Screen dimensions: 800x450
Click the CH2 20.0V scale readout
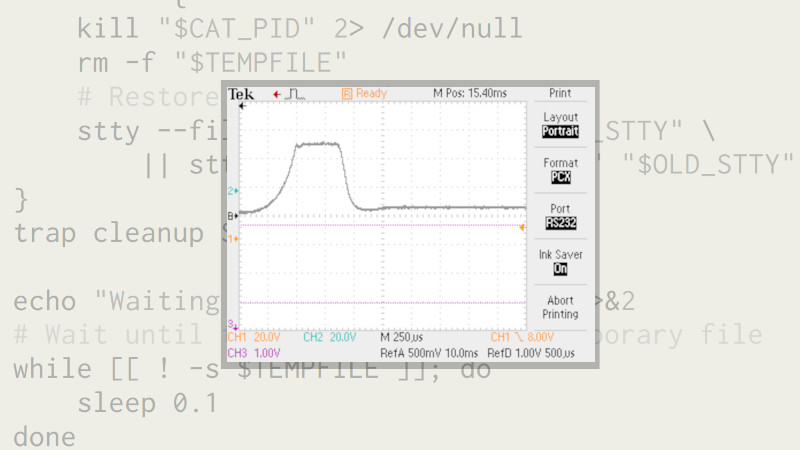[x=329, y=338]
